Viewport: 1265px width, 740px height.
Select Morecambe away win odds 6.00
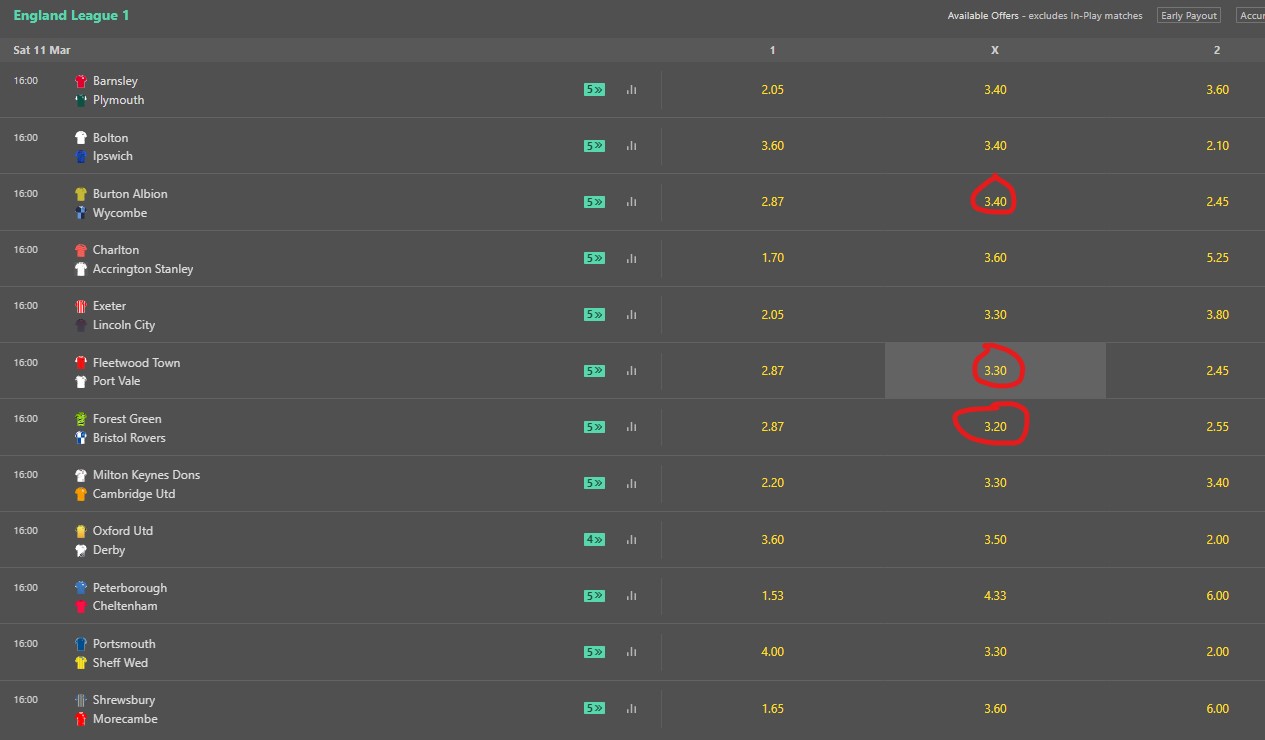(1217, 709)
